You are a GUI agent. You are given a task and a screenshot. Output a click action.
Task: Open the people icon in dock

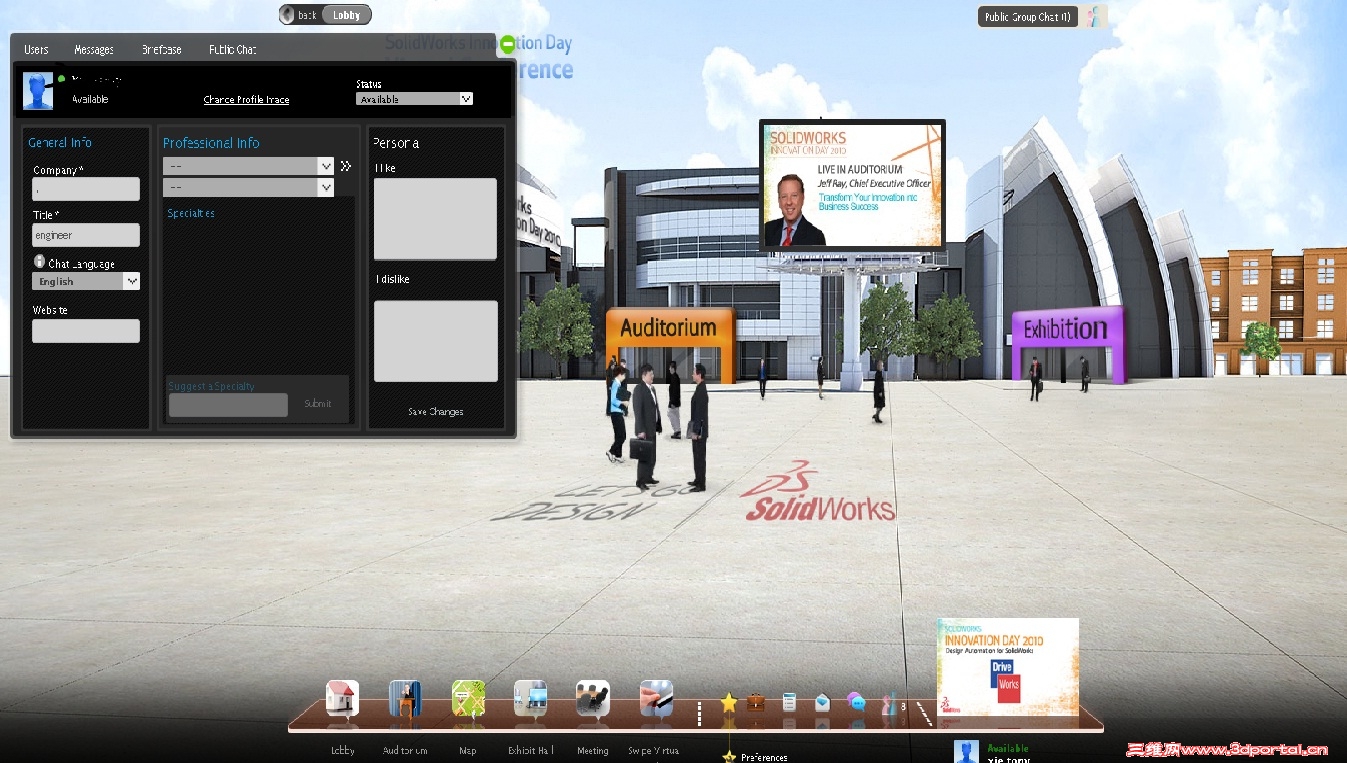(x=888, y=703)
